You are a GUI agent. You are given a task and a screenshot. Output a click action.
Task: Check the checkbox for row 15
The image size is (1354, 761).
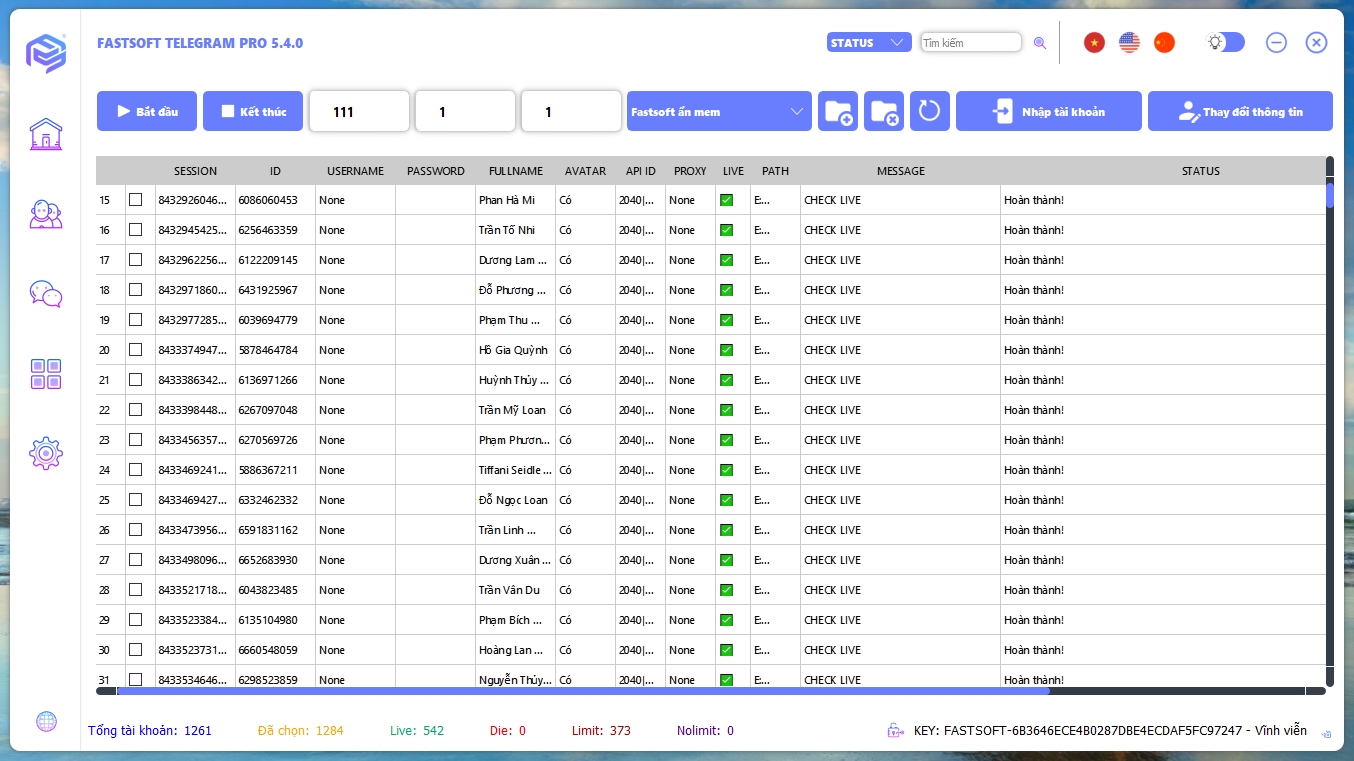coord(135,200)
